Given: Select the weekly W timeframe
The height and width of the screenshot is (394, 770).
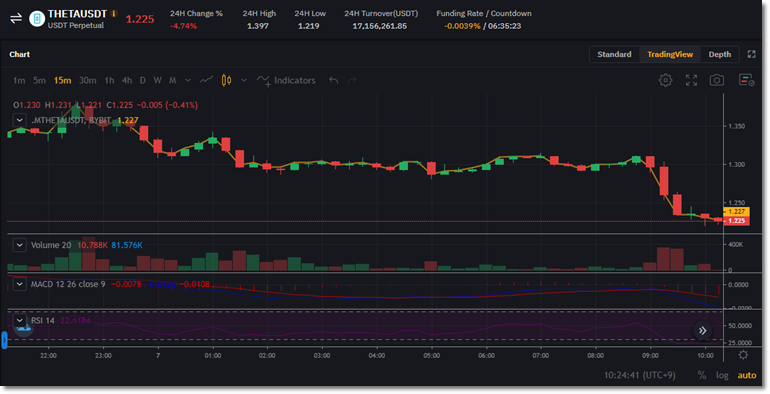Looking at the screenshot, I should (158, 80).
